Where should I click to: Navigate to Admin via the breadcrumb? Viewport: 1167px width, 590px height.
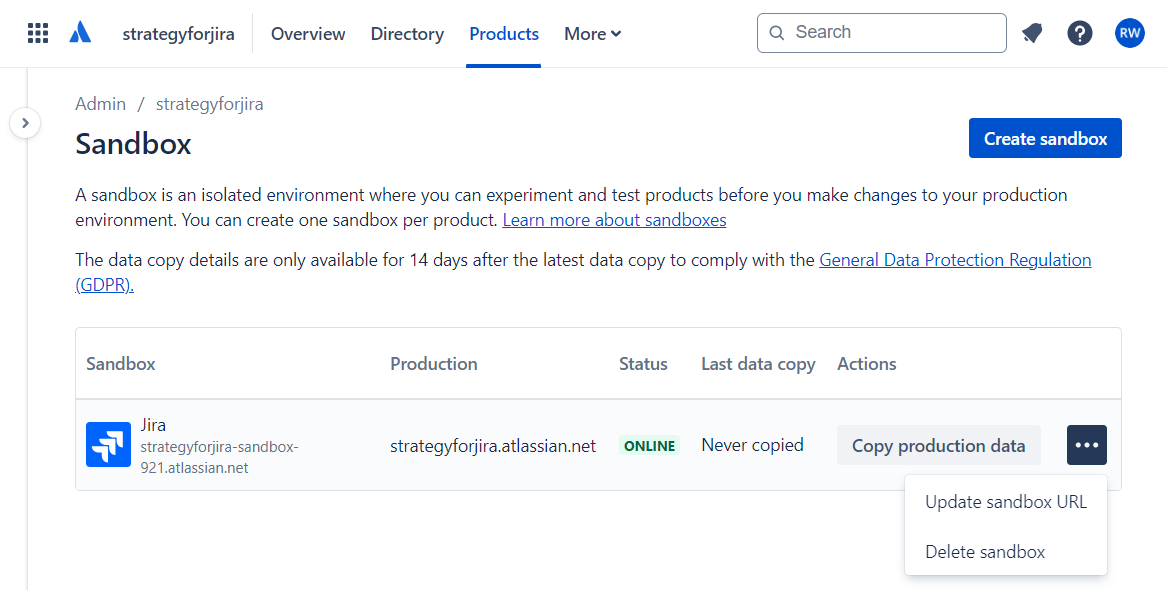[x=100, y=103]
